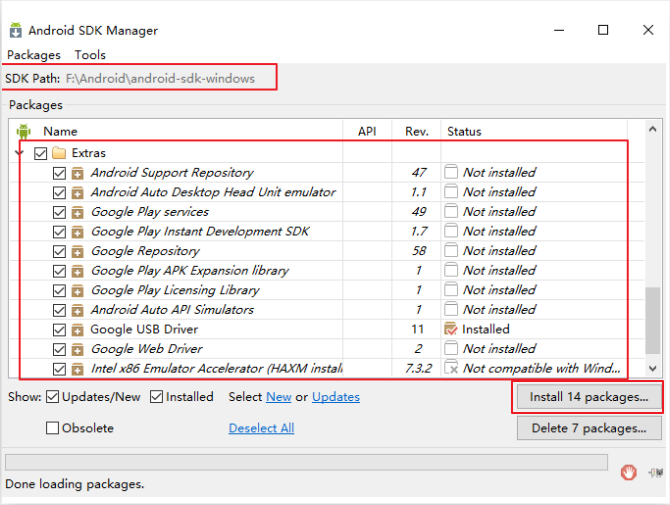Uncheck Google Web Driver checkbox

point(59,349)
